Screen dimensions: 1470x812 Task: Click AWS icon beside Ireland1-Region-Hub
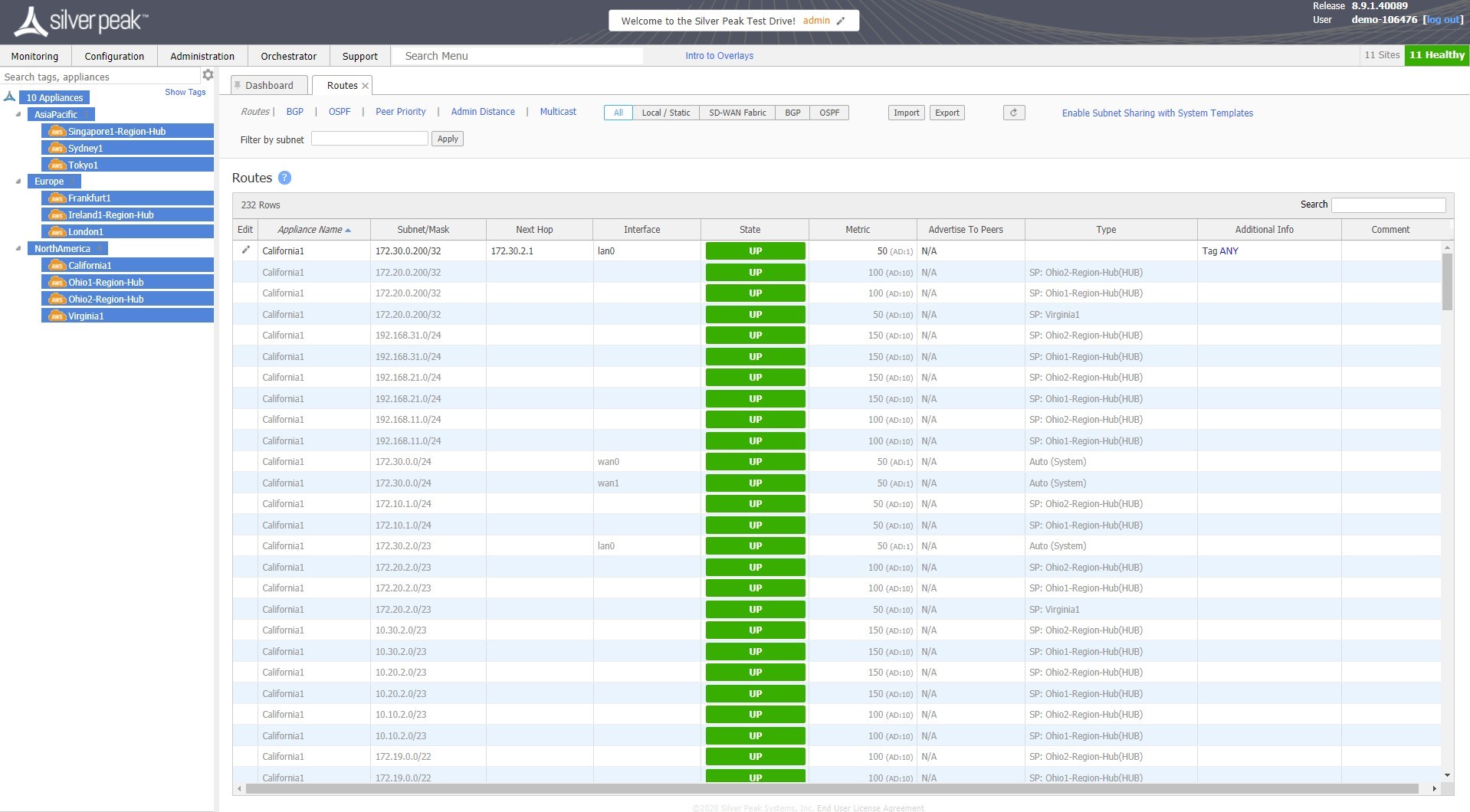click(57, 214)
